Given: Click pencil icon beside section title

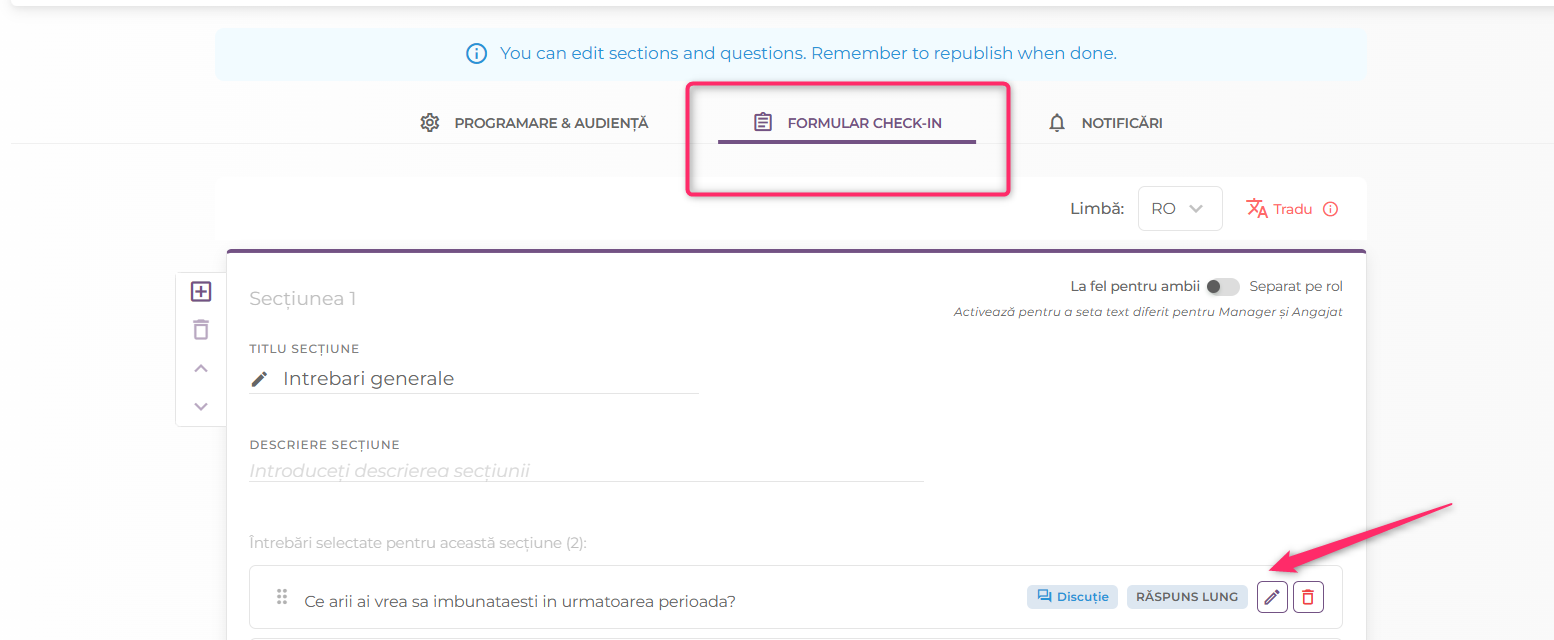Looking at the screenshot, I should coord(259,379).
